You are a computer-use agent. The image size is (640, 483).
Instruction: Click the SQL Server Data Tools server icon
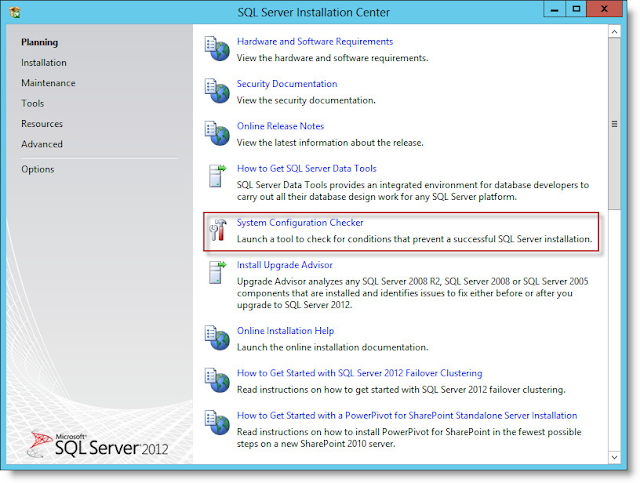[217, 176]
